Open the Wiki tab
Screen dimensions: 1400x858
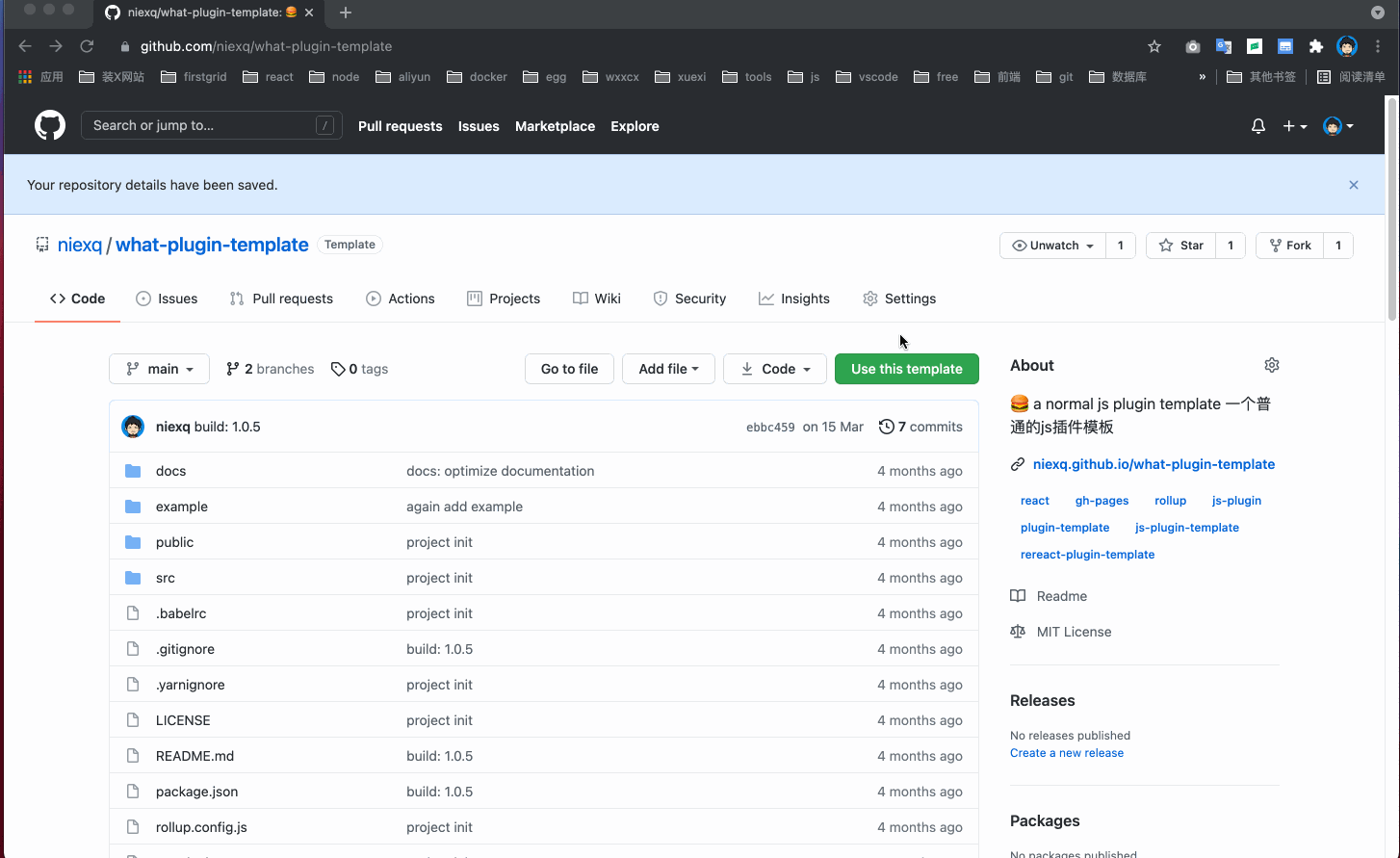[597, 299]
